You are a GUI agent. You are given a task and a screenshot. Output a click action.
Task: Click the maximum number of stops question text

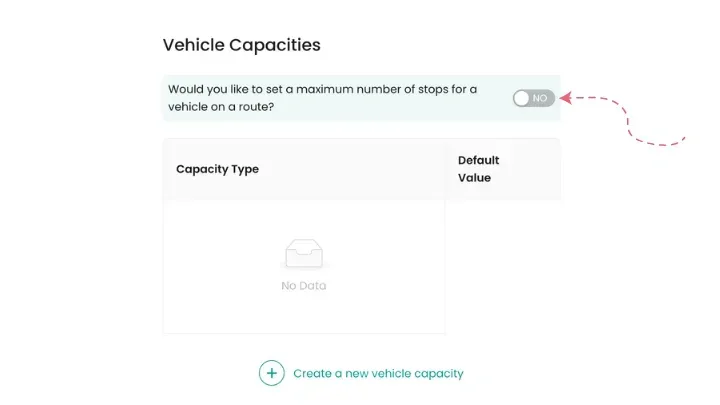pos(322,98)
